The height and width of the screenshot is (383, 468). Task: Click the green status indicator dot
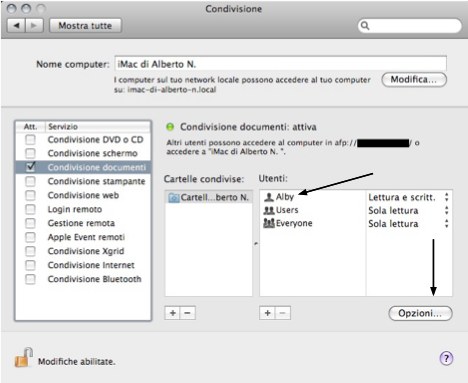[x=170, y=127]
